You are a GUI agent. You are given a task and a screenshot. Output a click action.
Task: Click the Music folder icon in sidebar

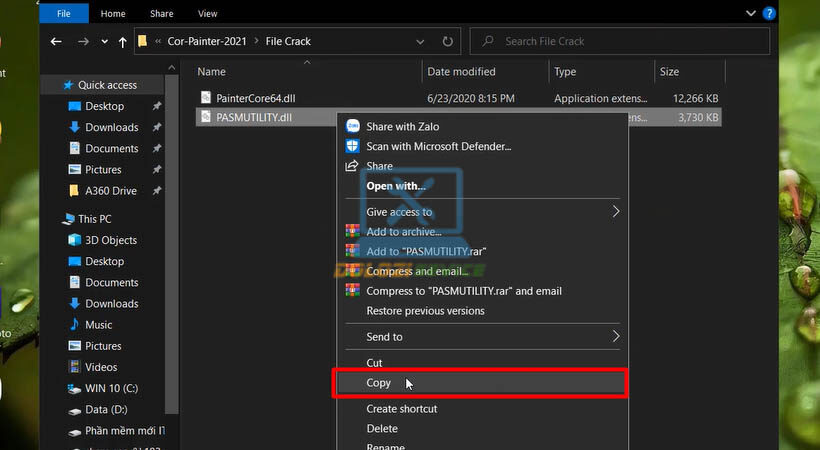74,325
